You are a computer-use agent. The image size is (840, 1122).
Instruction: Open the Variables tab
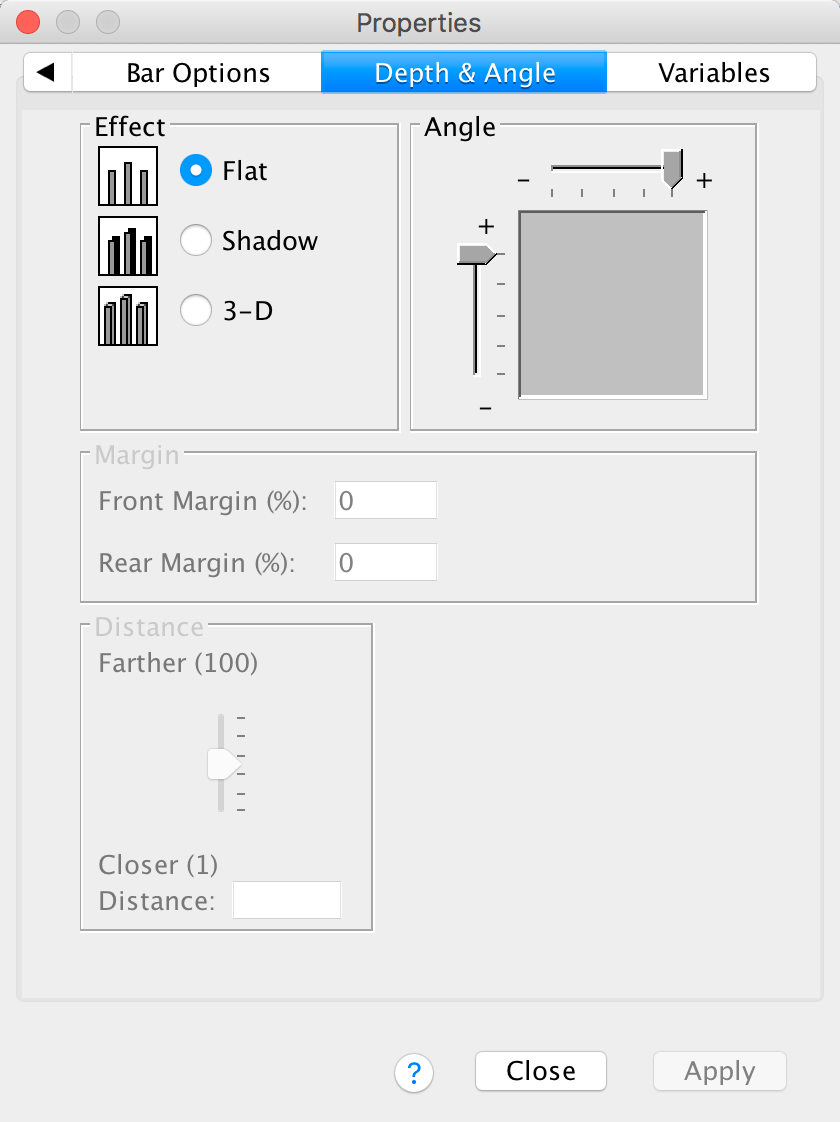tap(713, 73)
